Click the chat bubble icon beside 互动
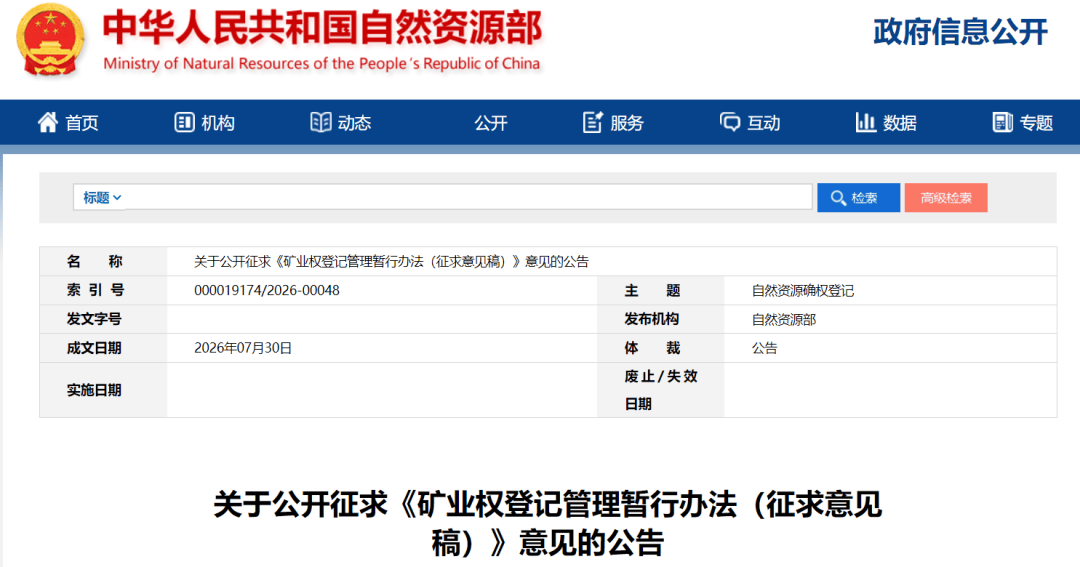Viewport: 1080px width, 567px height. click(729, 123)
